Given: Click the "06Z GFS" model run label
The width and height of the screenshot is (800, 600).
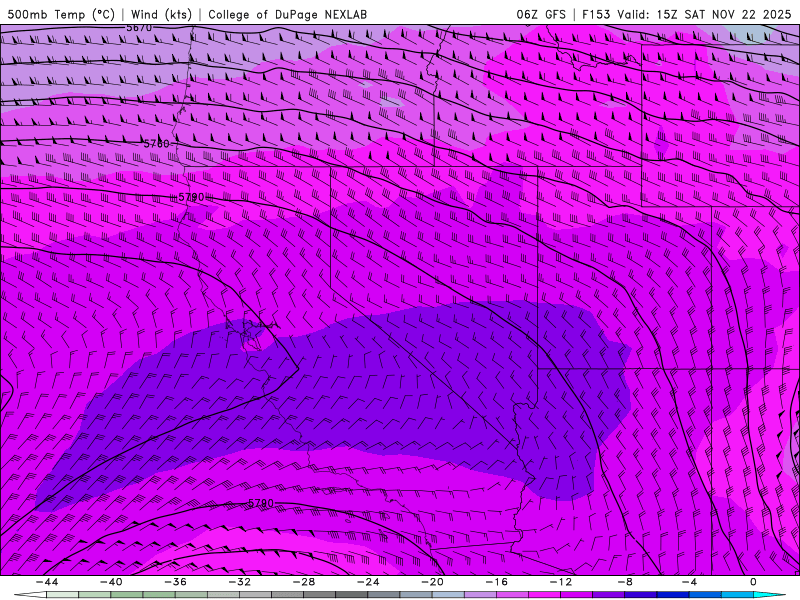Looking at the screenshot, I should 541,14.
